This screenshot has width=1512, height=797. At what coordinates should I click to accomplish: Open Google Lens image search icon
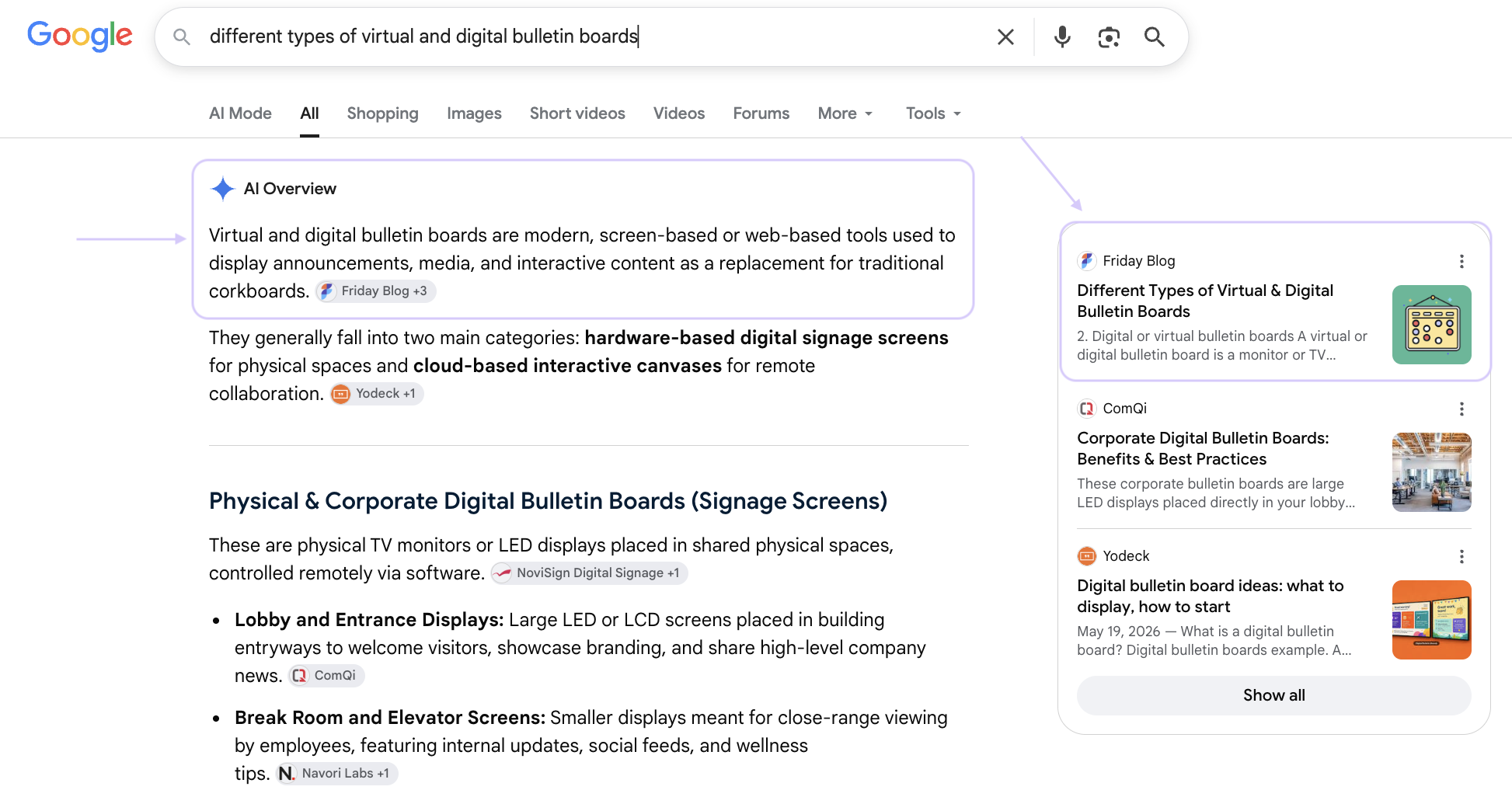pos(1109,37)
